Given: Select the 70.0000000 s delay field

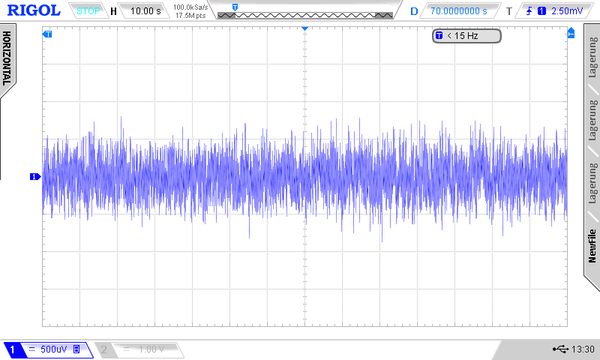Looking at the screenshot, I should 459,11.
